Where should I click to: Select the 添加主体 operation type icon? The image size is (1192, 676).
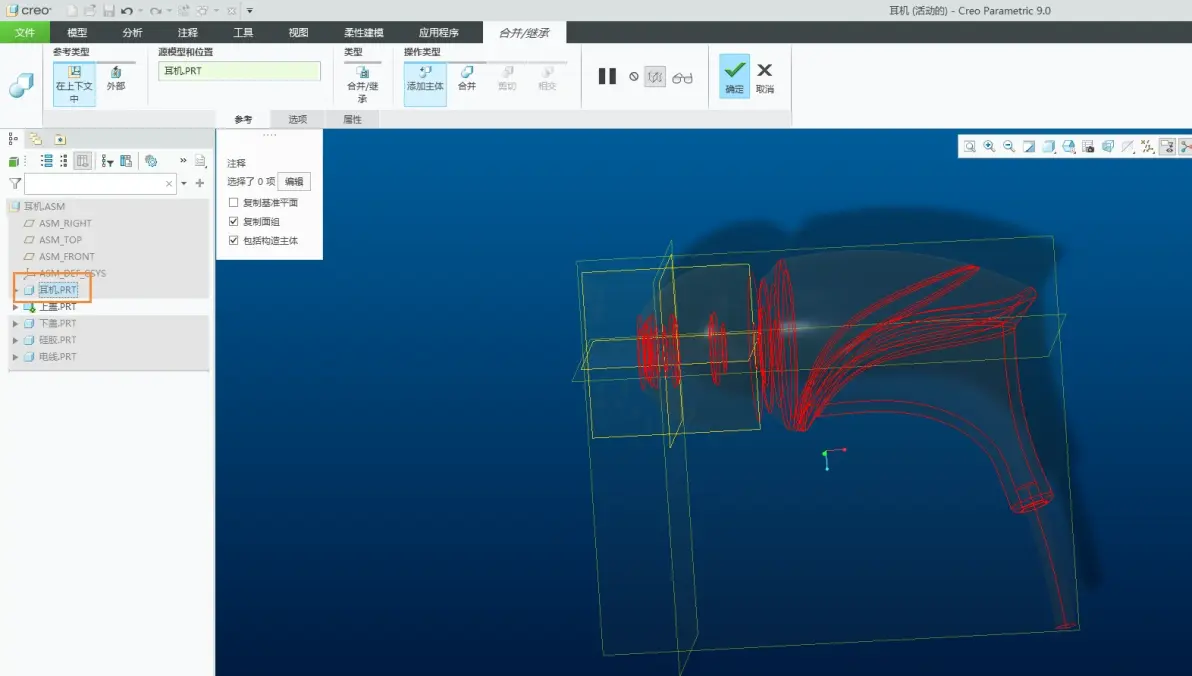pyautogui.click(x=424, y=78)
